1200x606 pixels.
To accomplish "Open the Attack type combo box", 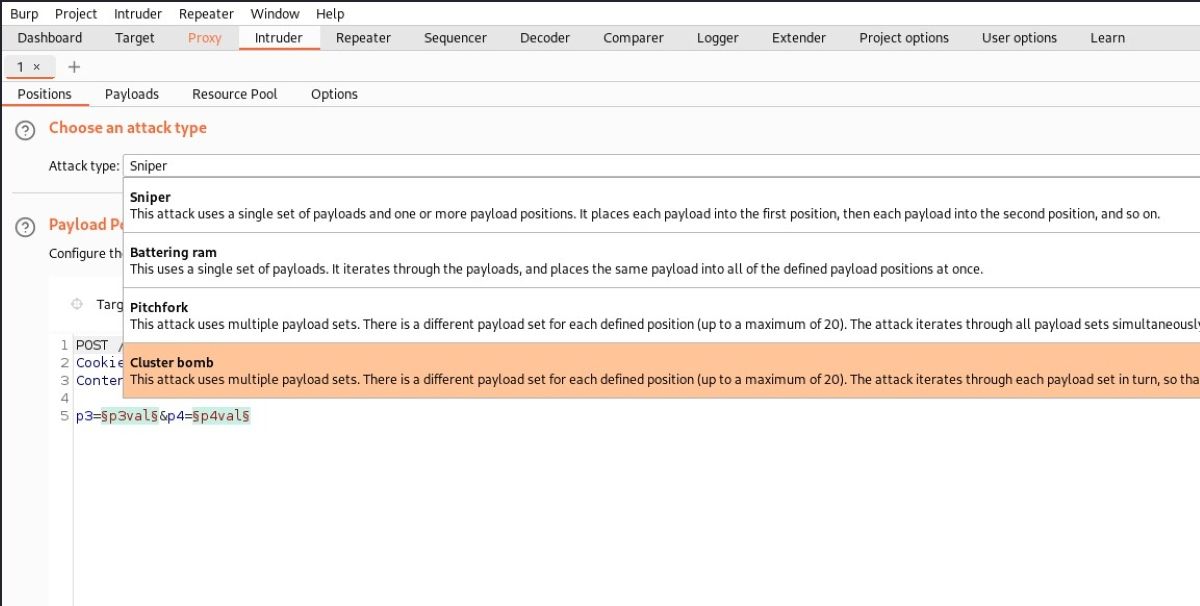I will (x=661, y=166).
